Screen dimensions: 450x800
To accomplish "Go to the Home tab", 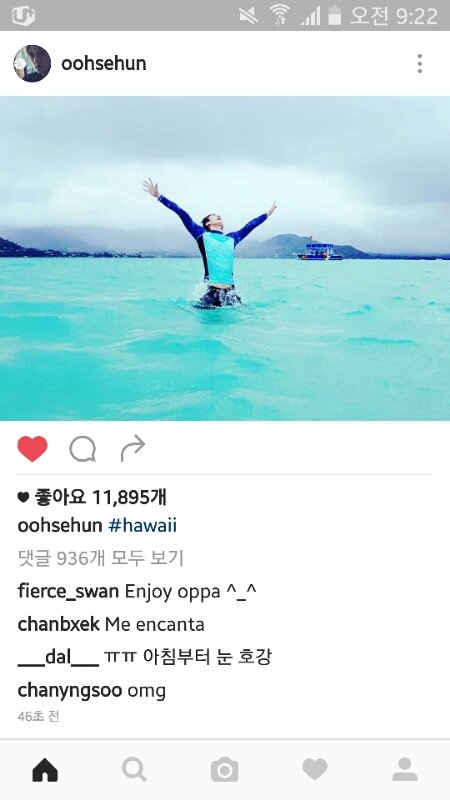I will (x=45, y=770).
